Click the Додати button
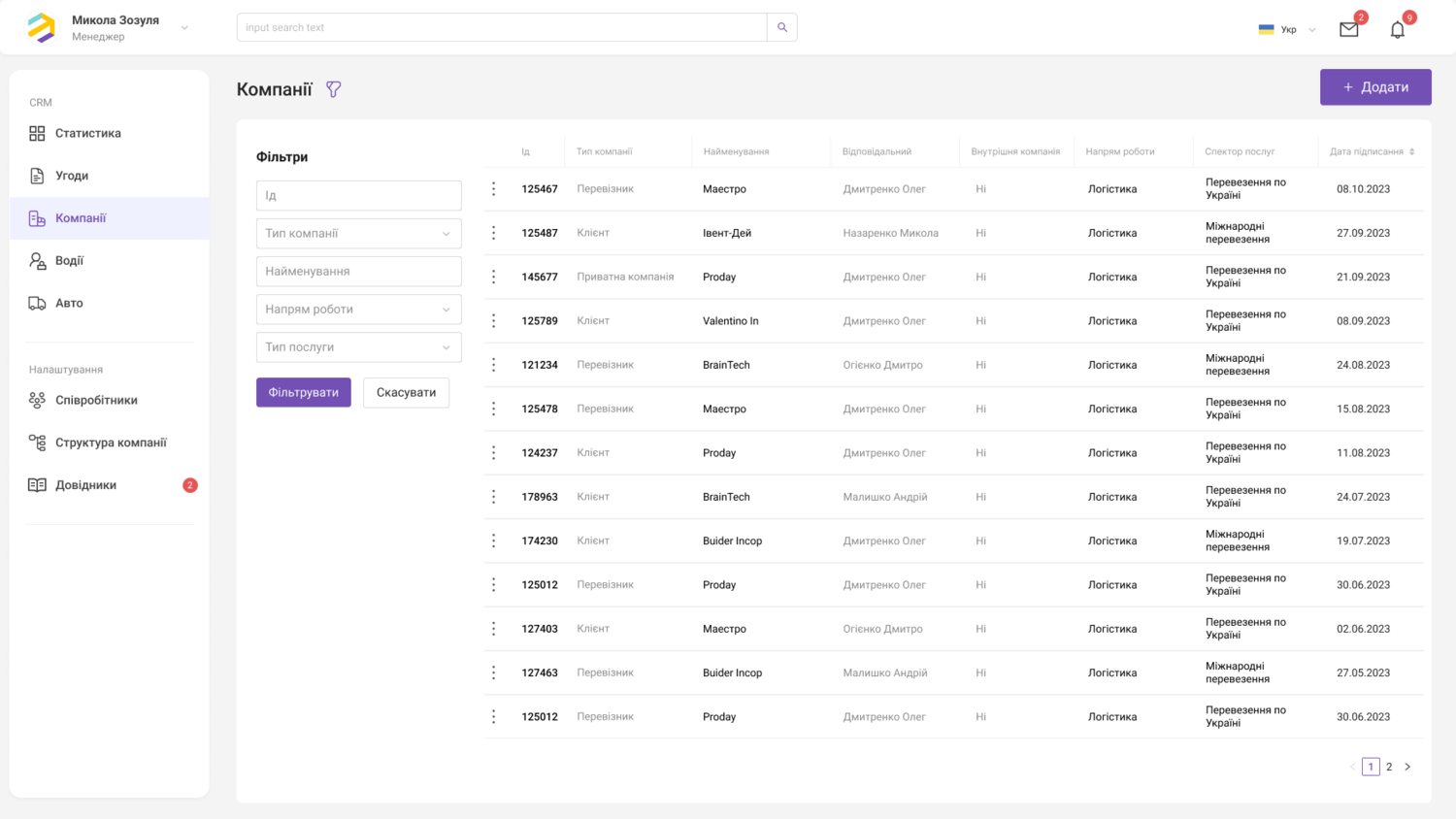1456x819 pixels. pyautogui.click(x=1375, y=87)
